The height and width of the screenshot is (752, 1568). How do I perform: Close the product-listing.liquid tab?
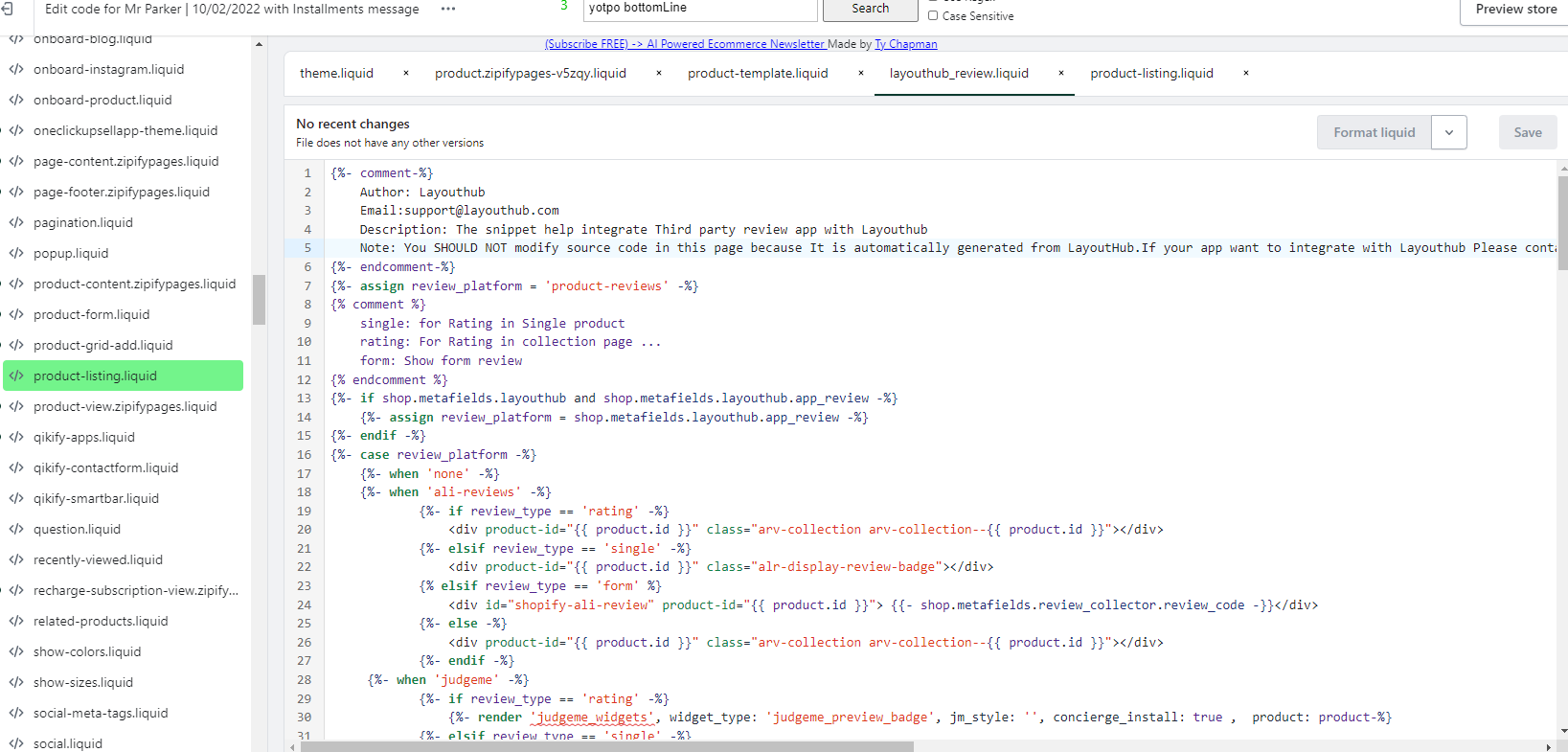pyautogui.click(x=1246, y=73)
